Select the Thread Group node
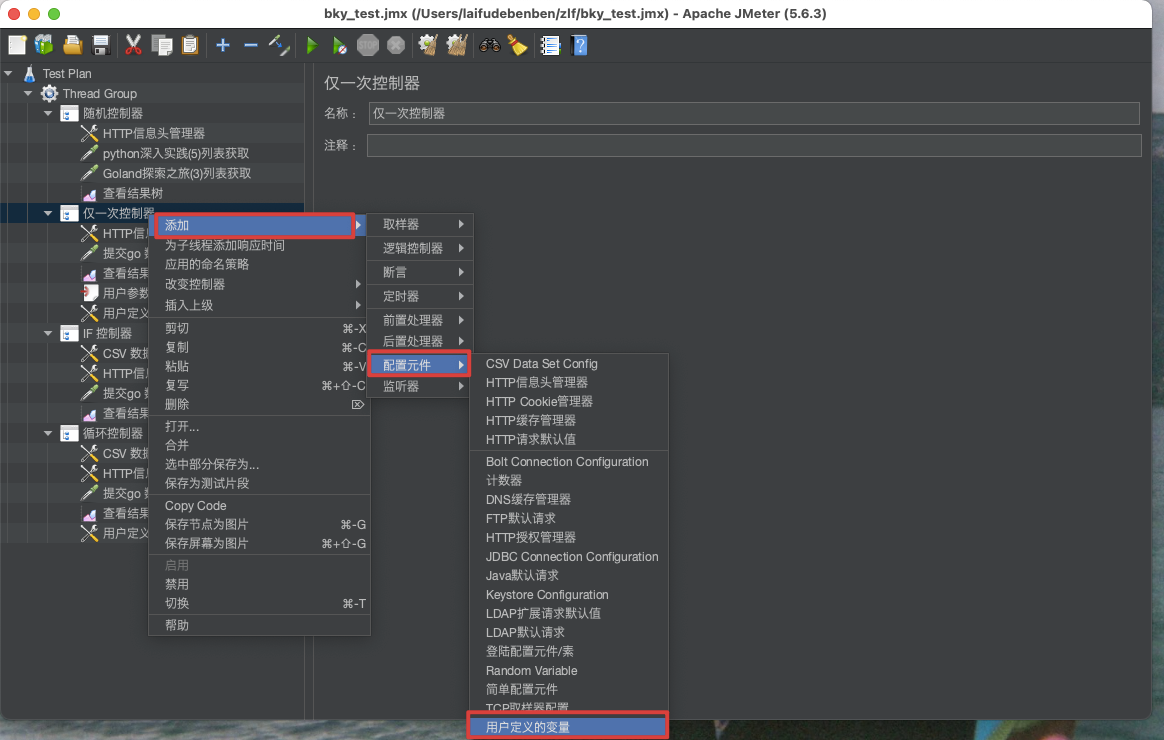This screenshot has height=740, width=1164. click(99, 94)
